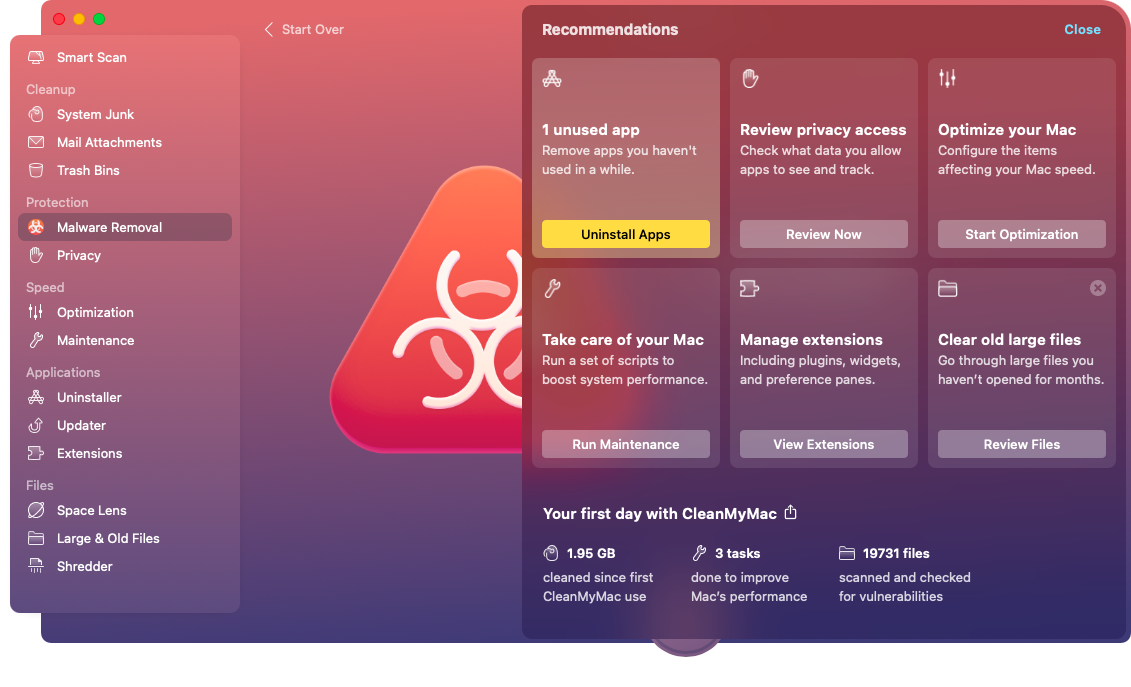The width and height of the screenshot is (1131, 687).
Task: Click the Extensions puzzle icon in sidebar
Action: tap(35, 454)
